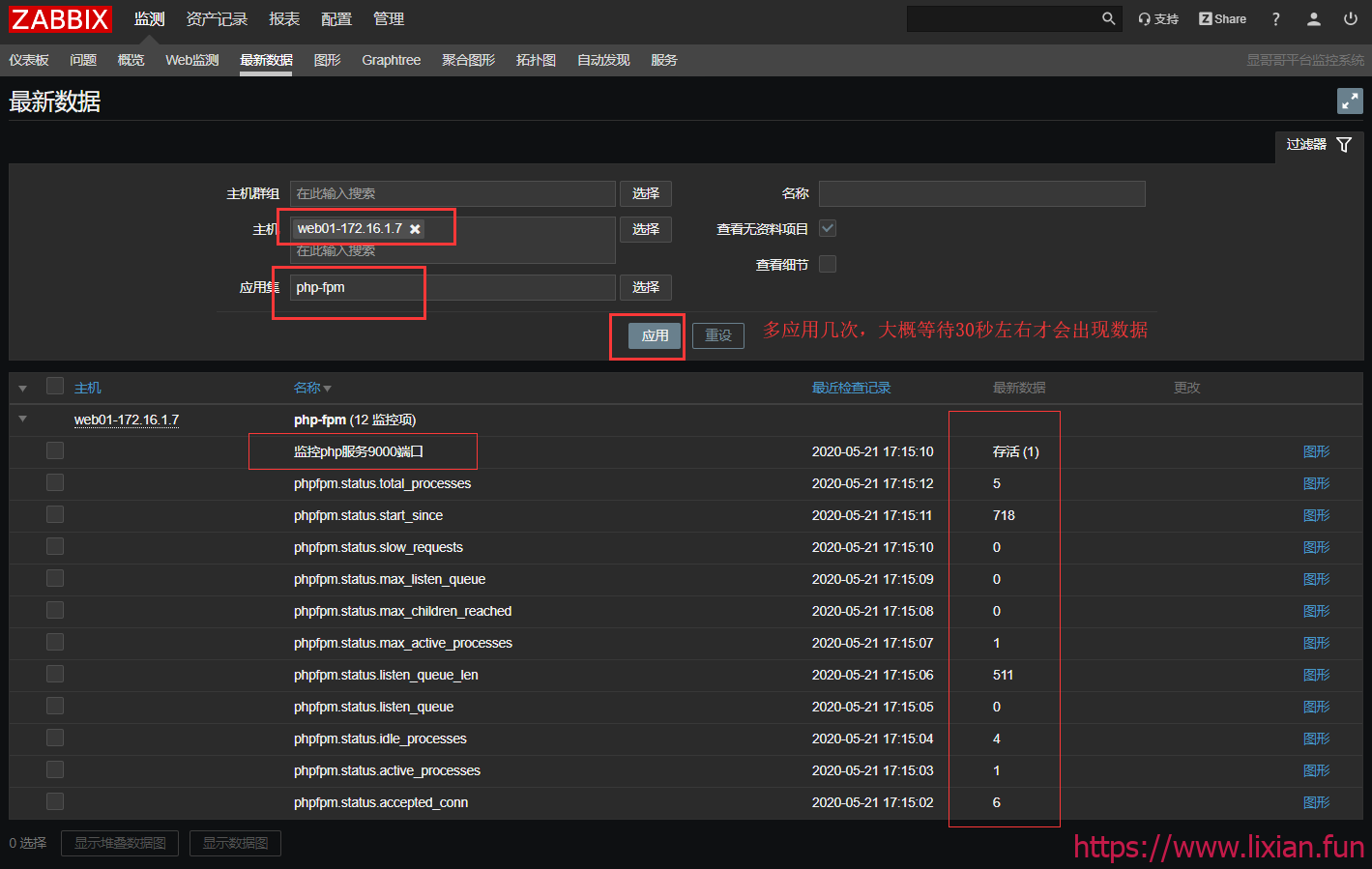Switch to the Graphtree submenu tab
The height and width of the screenshot is (869, 1372).
click(392, 60)
